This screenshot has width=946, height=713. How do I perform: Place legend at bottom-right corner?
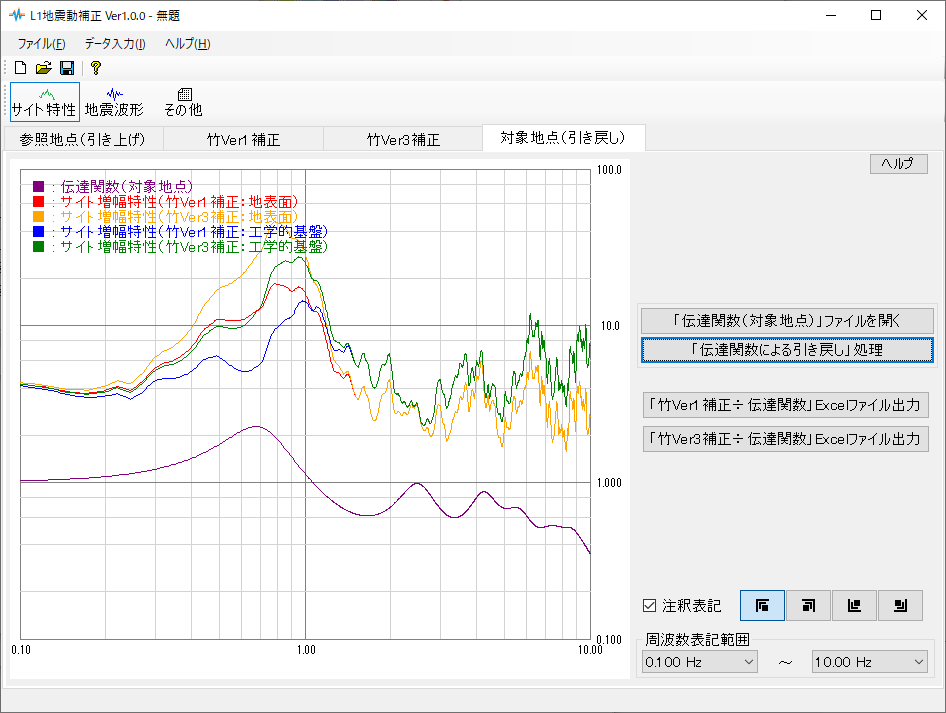900,605
